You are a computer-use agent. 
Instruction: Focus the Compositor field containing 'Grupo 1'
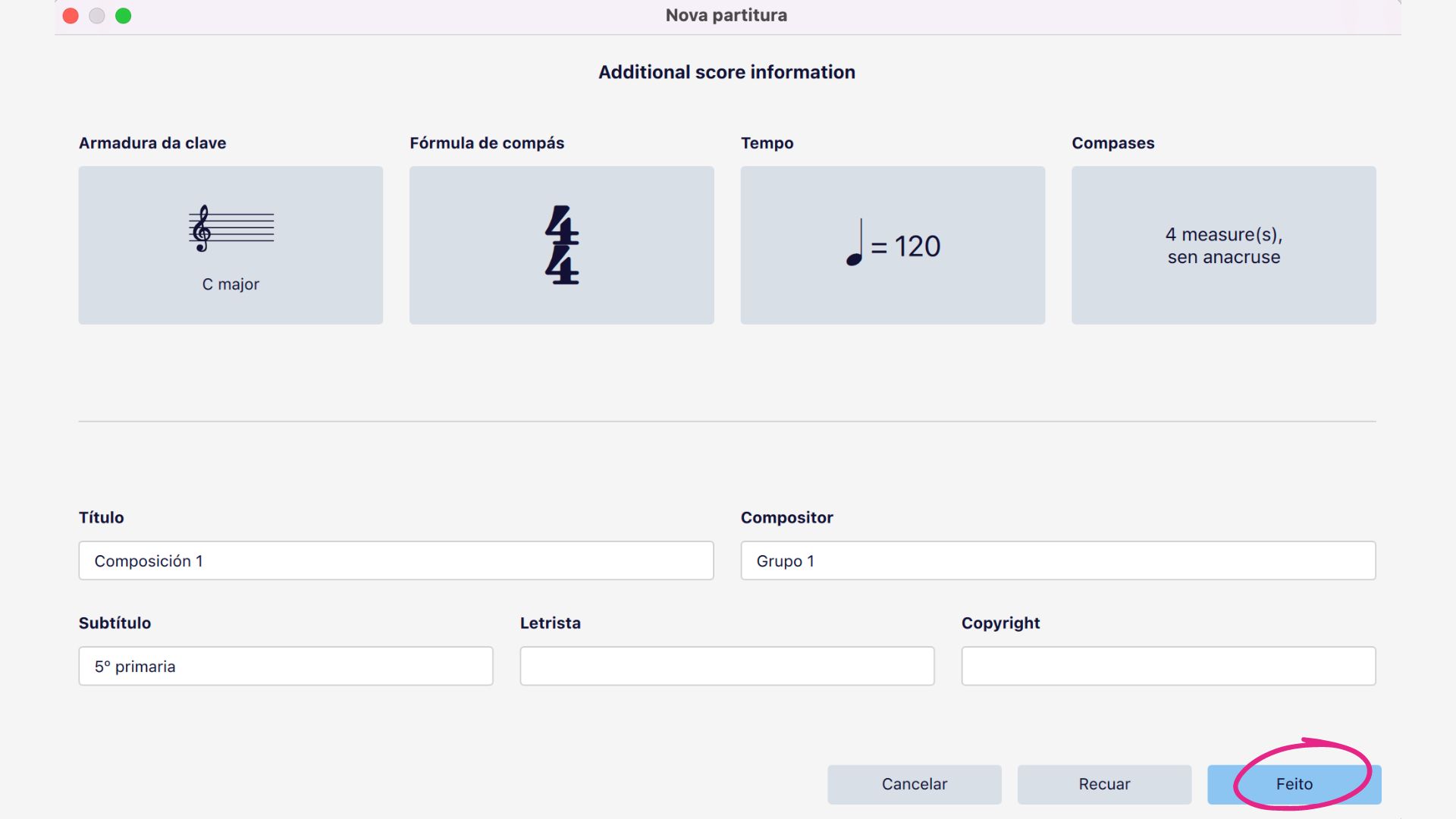(1057, 560)
